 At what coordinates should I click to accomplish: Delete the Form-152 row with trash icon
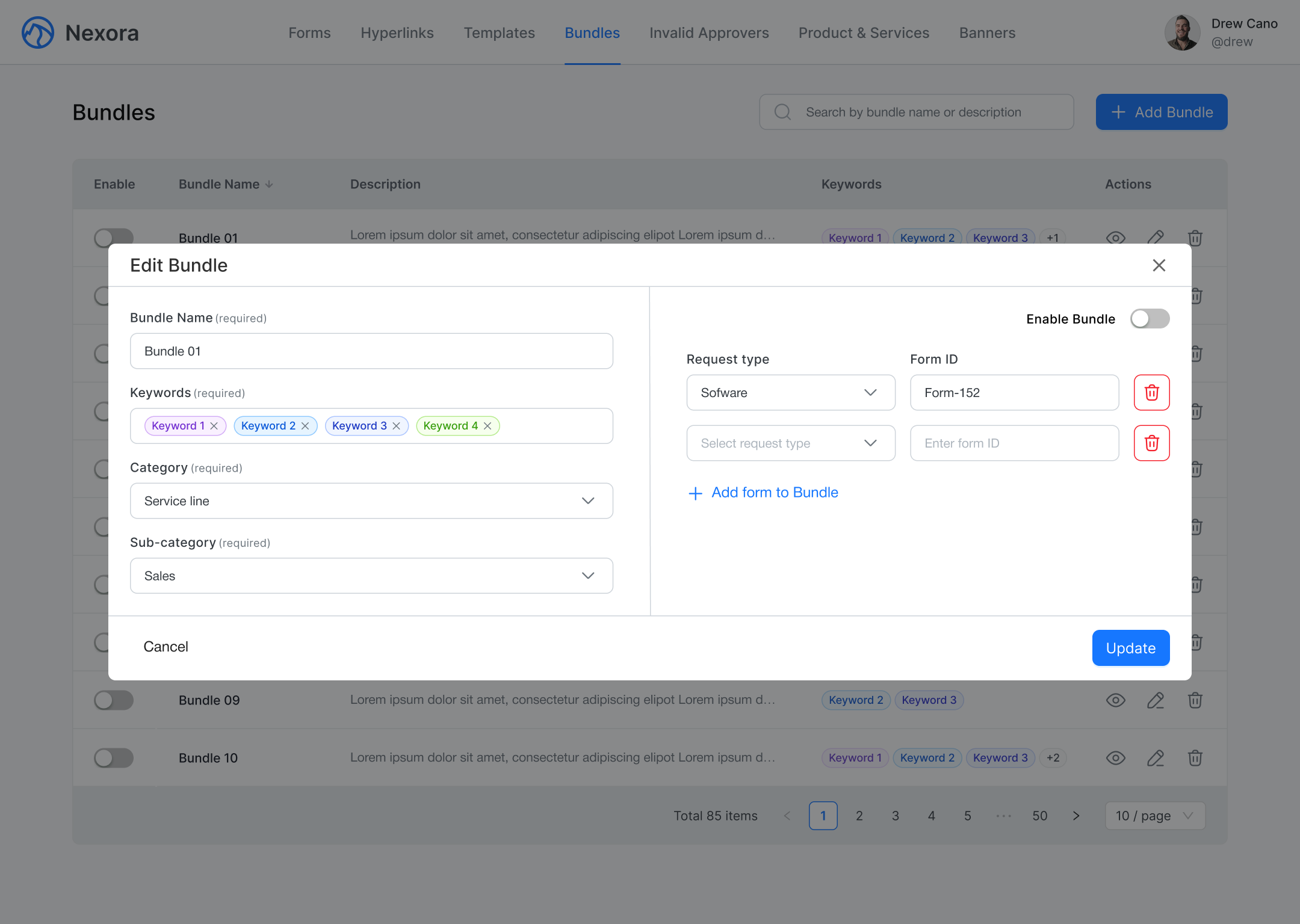click(x=1151, y=393)
